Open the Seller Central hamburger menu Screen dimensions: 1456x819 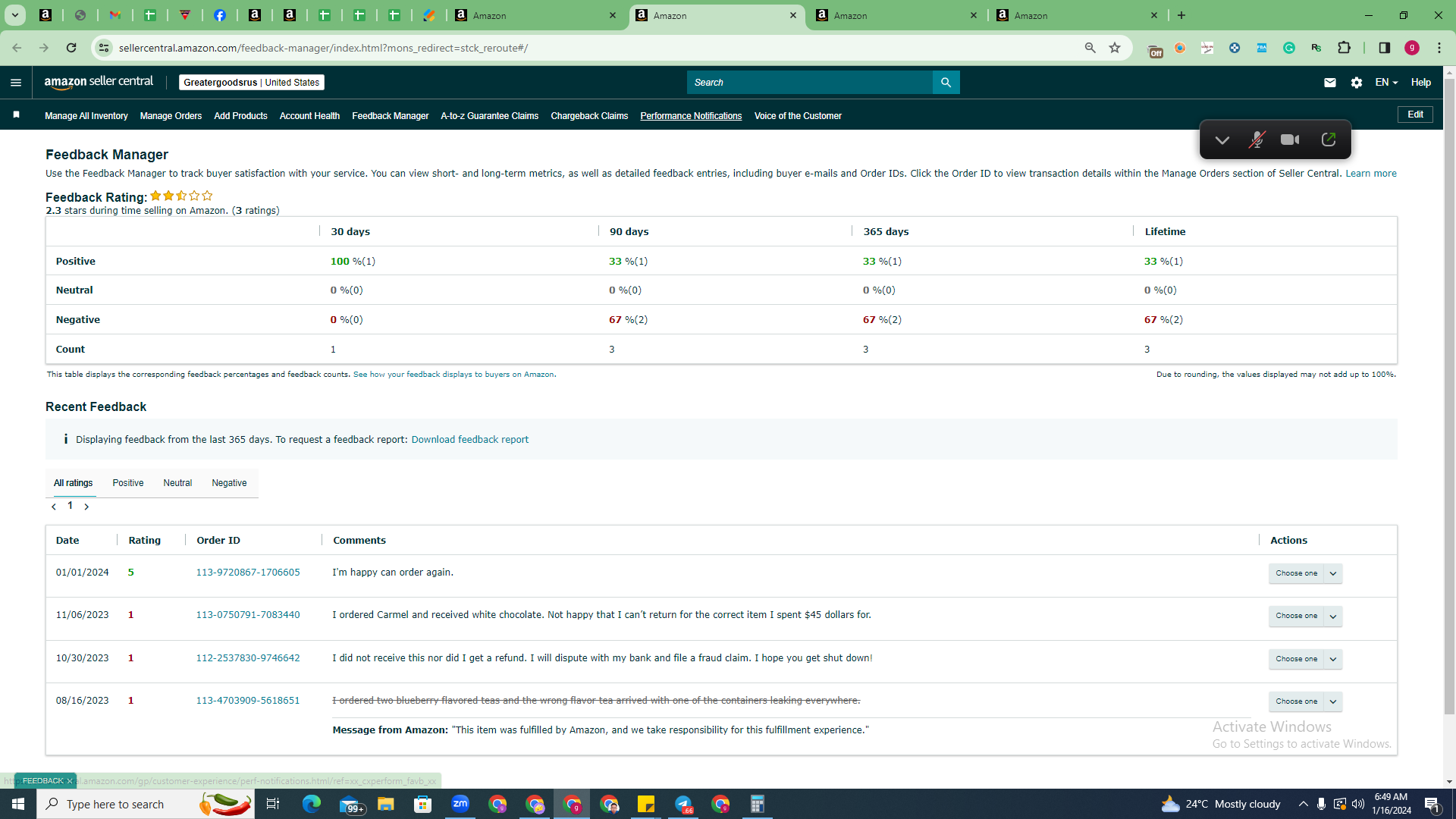coord(16,83)
